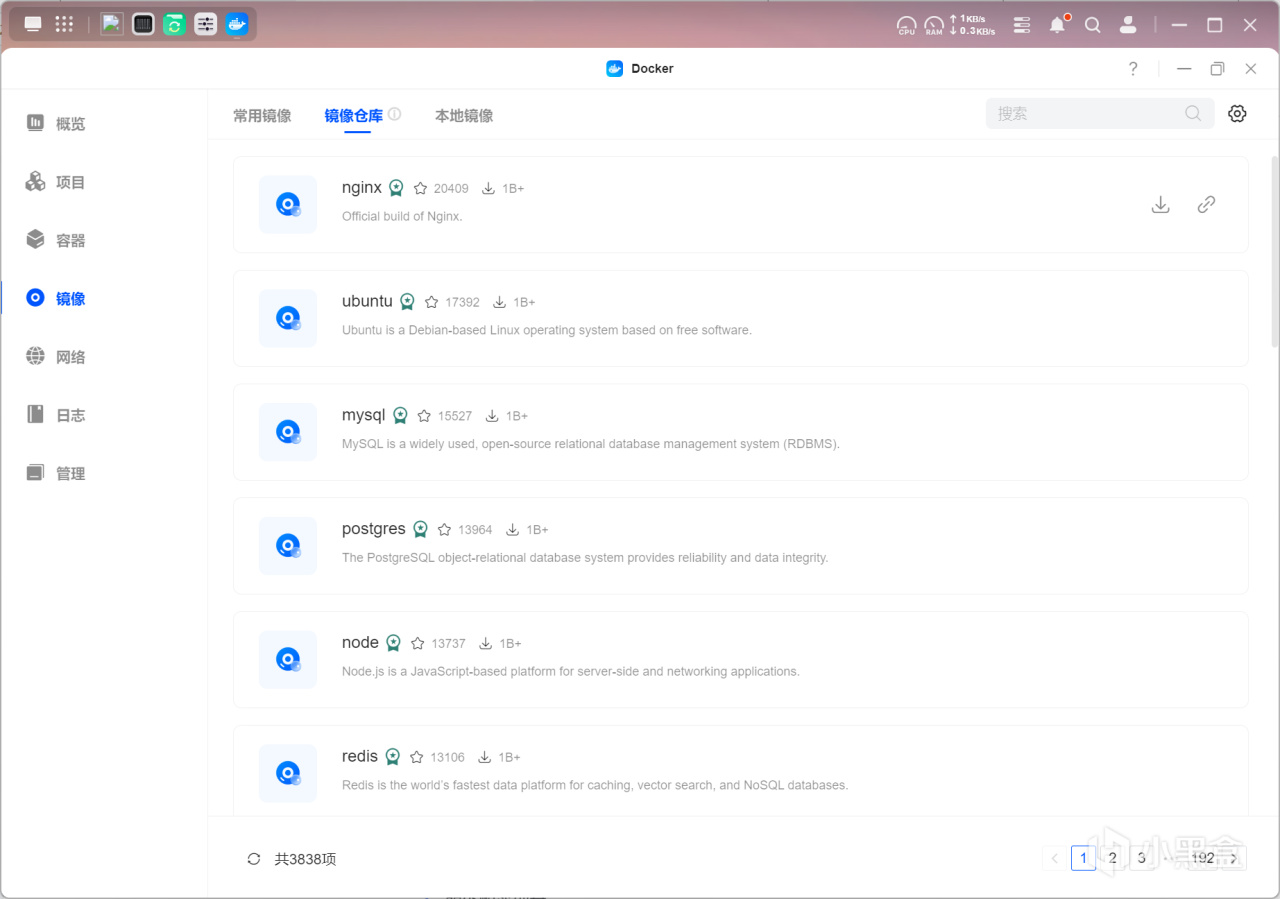Open the user account menu
Image resolution: width=1280 pixels, height=899 pixels.
[x=1128, y=25]
